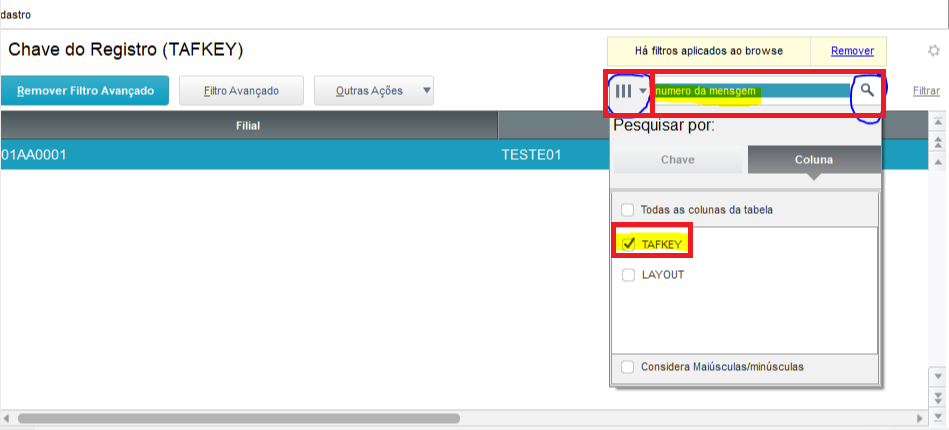The image size is (949, 430).
Task: Click the single down scroll arrow
Action: click(938, 378)
